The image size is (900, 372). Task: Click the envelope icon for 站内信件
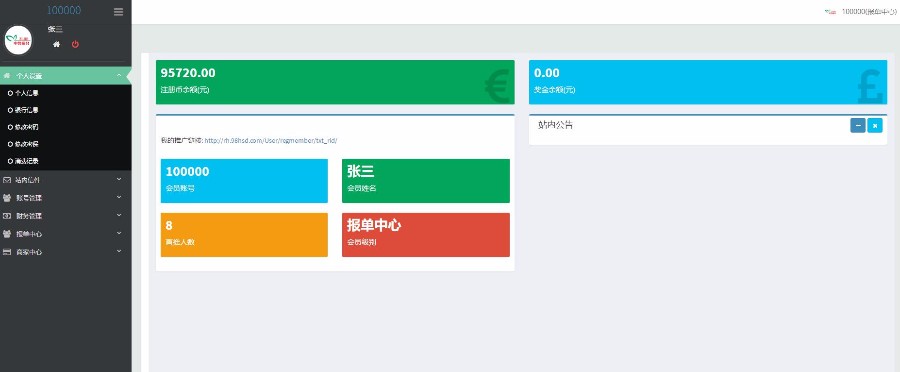tap(7, 180)
